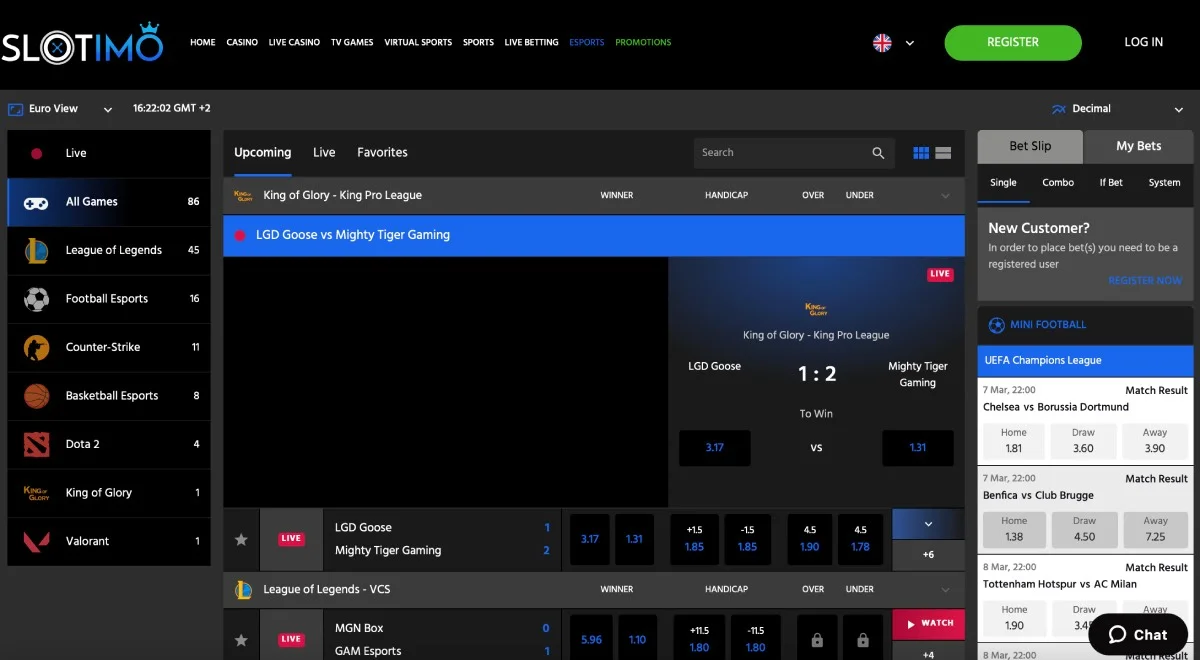Open the Favorites tab
The image size is (1200, 660).
pyautogui.click(x=382, y=153)
